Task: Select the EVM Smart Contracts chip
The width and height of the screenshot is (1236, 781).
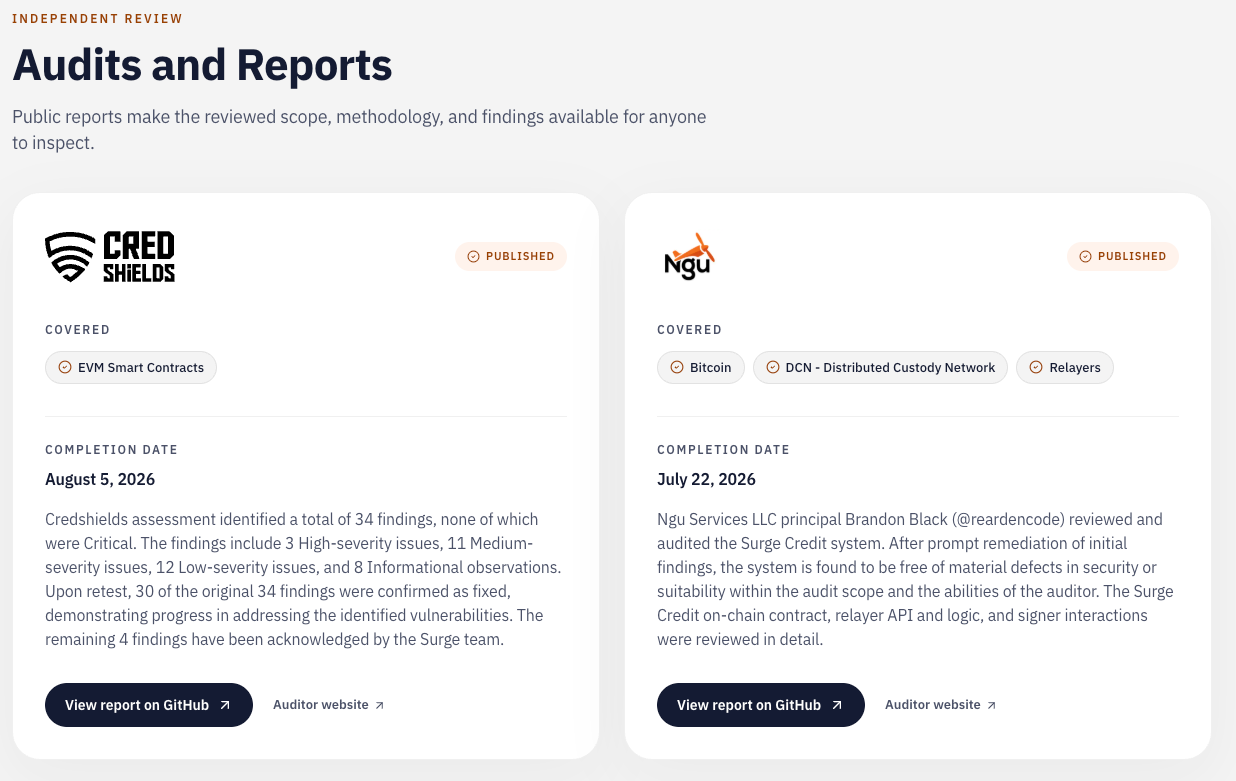Action: [x=131, y=368]
